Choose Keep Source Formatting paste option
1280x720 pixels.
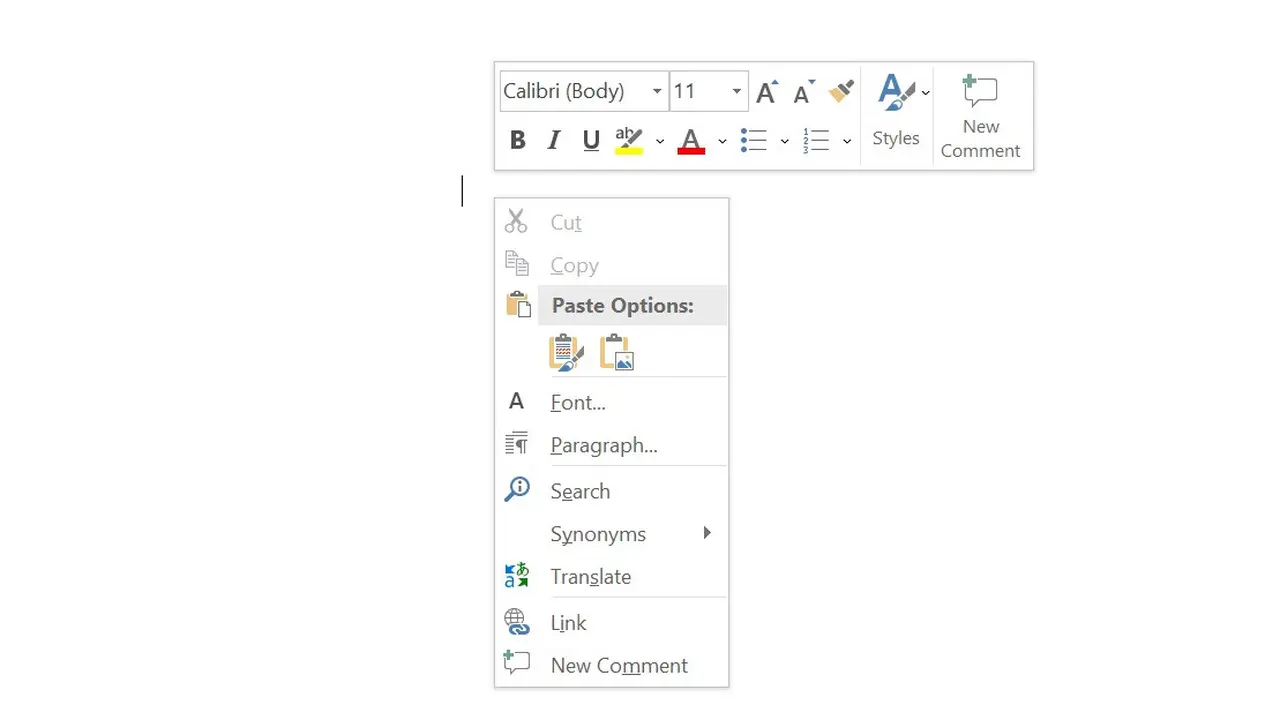[x=566, y=352]
